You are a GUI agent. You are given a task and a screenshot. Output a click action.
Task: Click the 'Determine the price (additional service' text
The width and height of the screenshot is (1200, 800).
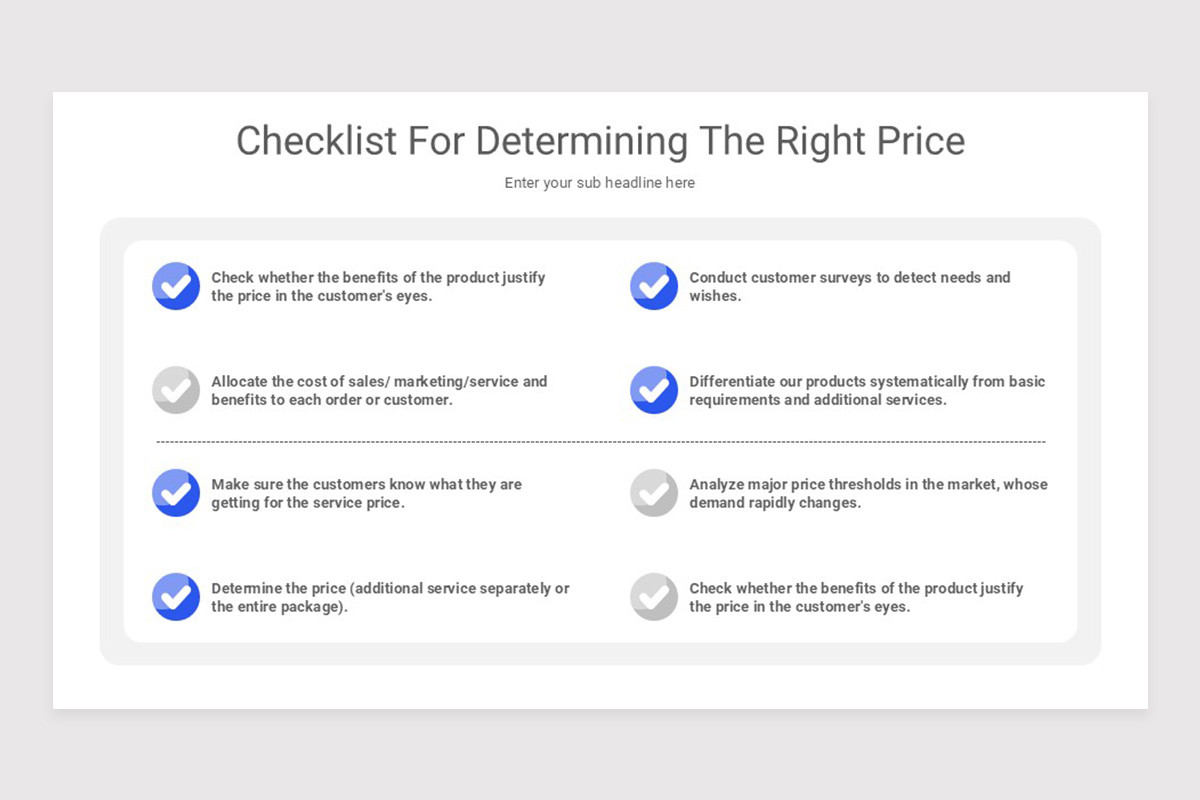tap(390, 598)
